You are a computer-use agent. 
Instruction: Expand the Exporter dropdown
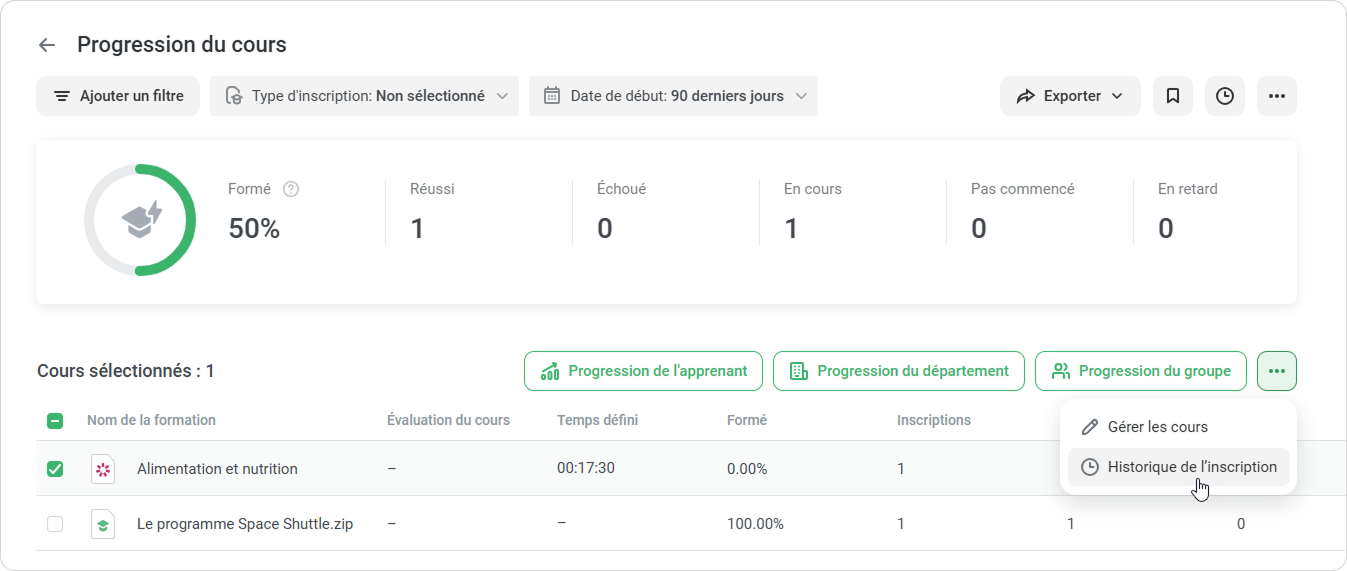[x=1069, y=96]
